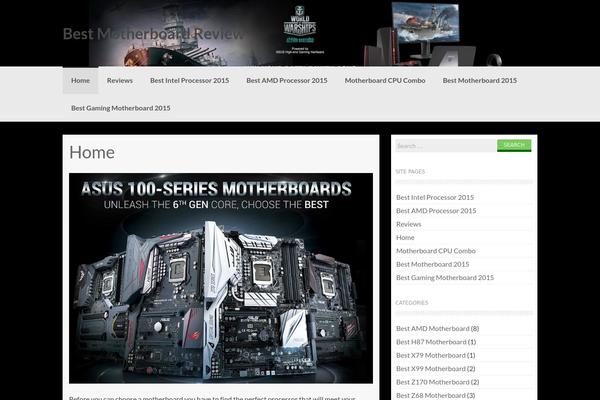Open category Best Z68 Motherboard (3)

pyautogui.click(x=435, y=395)
